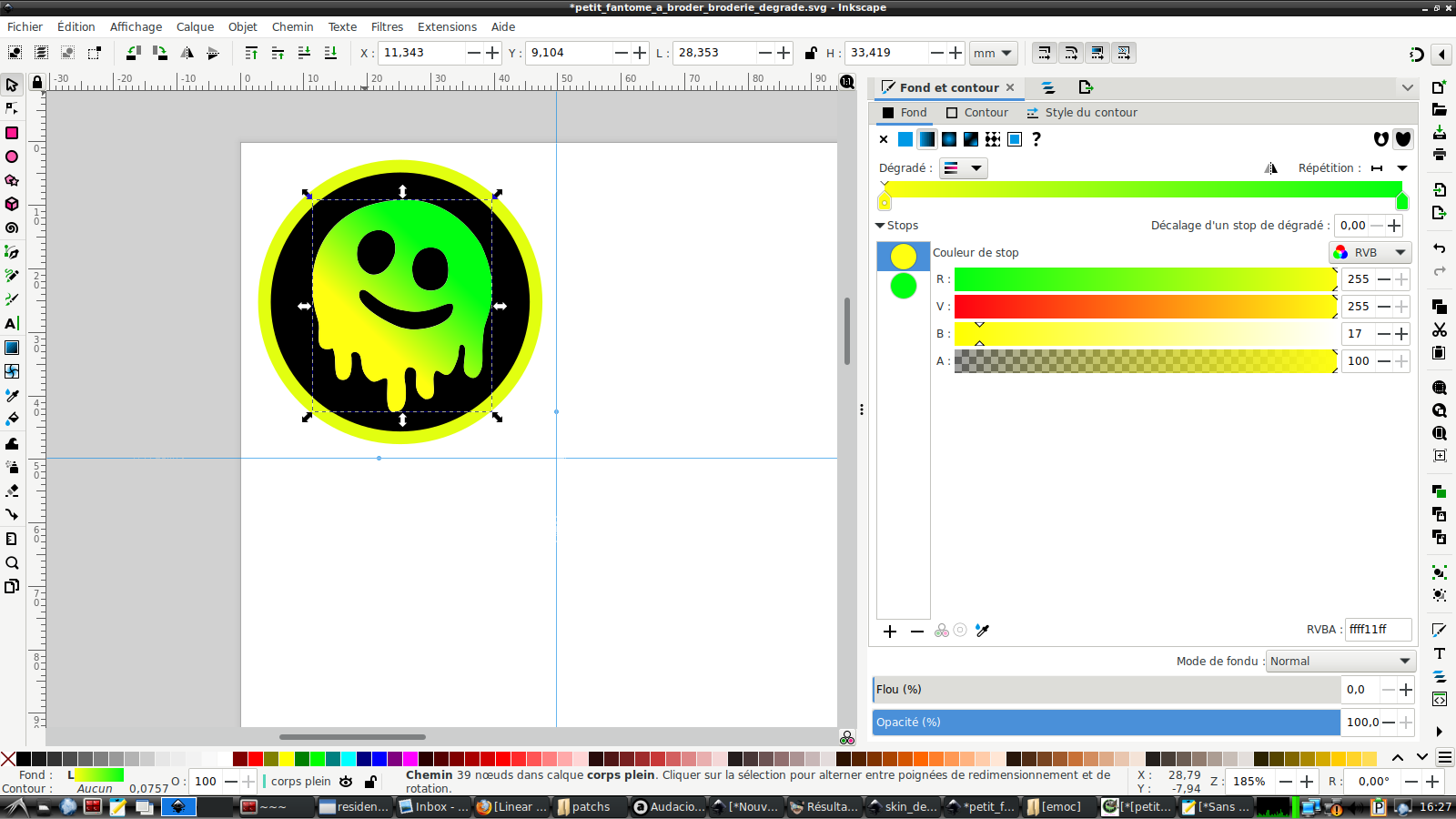Image resolution: width=1456 pixels, height=819 pixels.
Task: Collapse the Stops section
Action: pyautogui.click(x=881, y=225)
